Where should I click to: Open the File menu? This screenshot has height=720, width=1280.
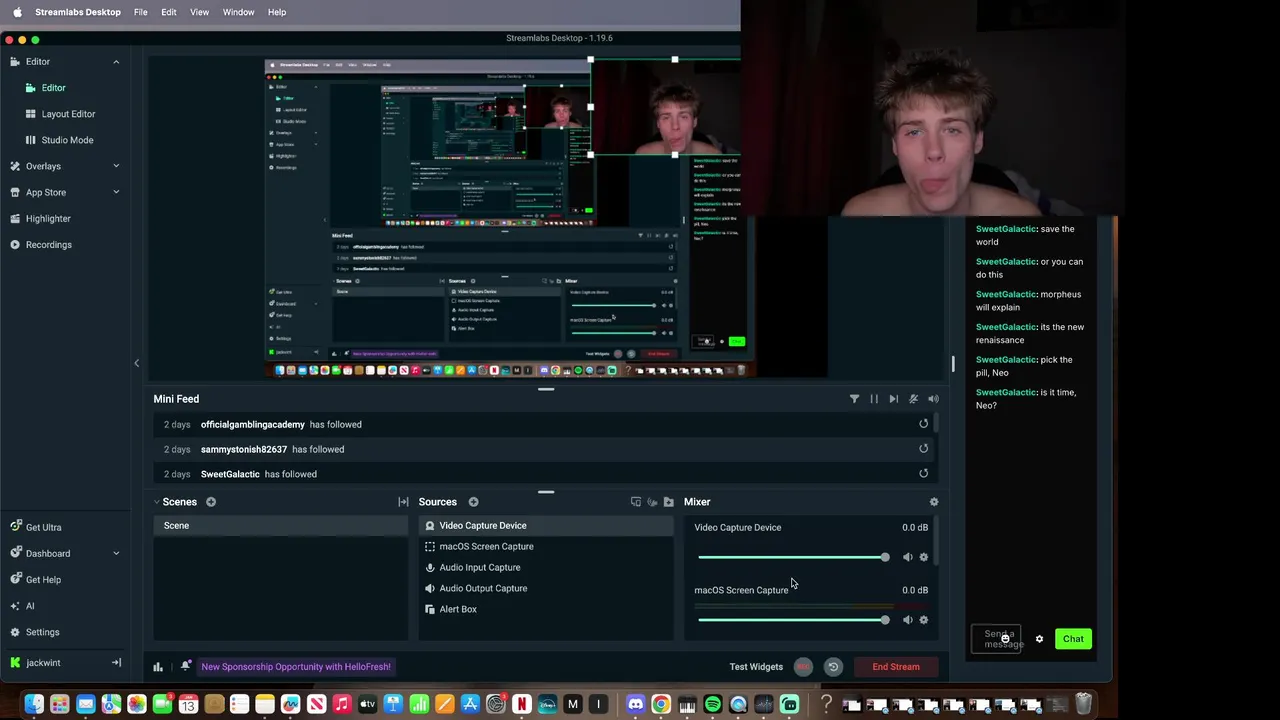tap(141, 12)
